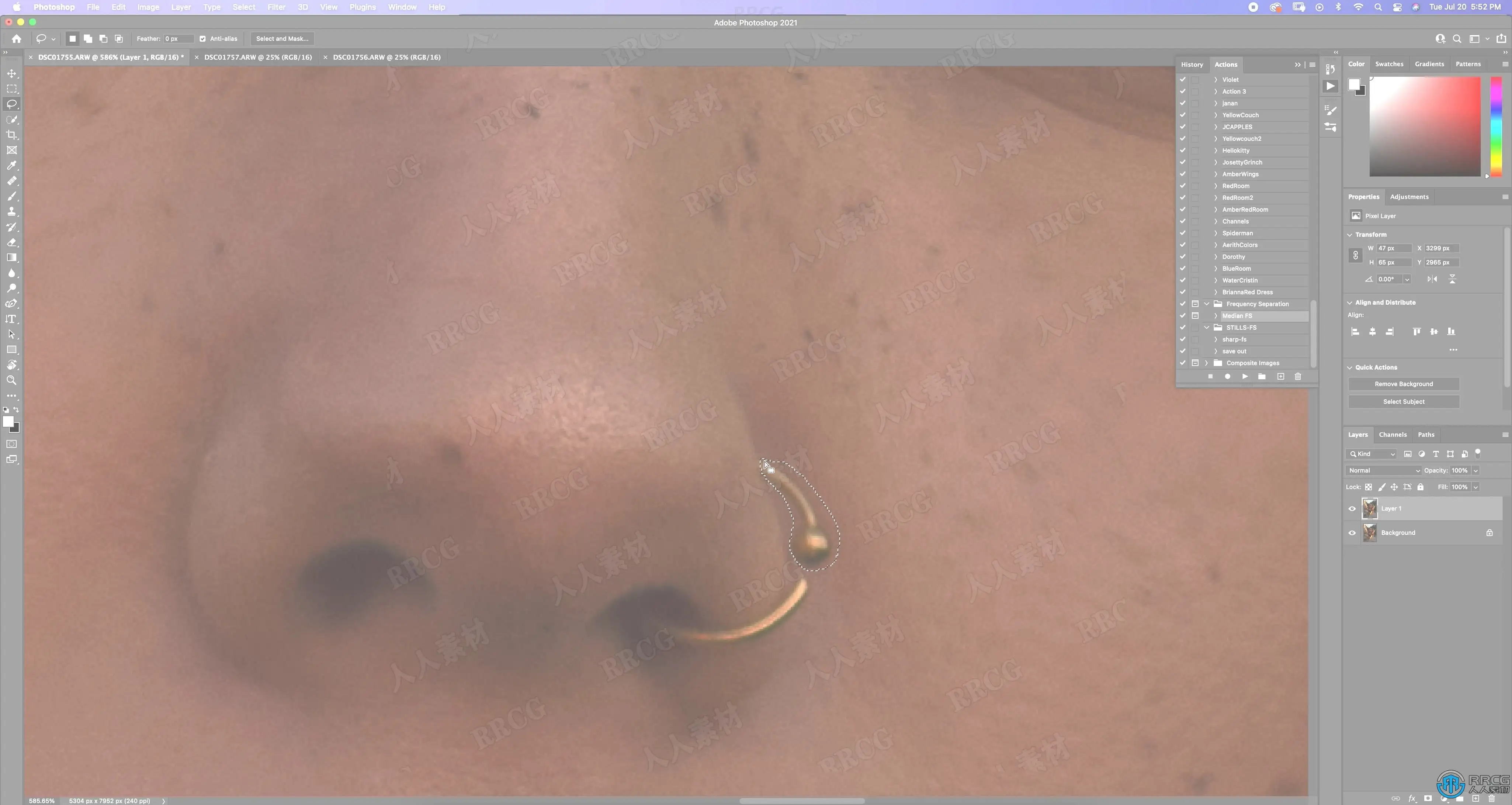Select the Brush tool
The width and height of the screenshot is (1512, 805).
pyautogui.click(x=12, y=196)
